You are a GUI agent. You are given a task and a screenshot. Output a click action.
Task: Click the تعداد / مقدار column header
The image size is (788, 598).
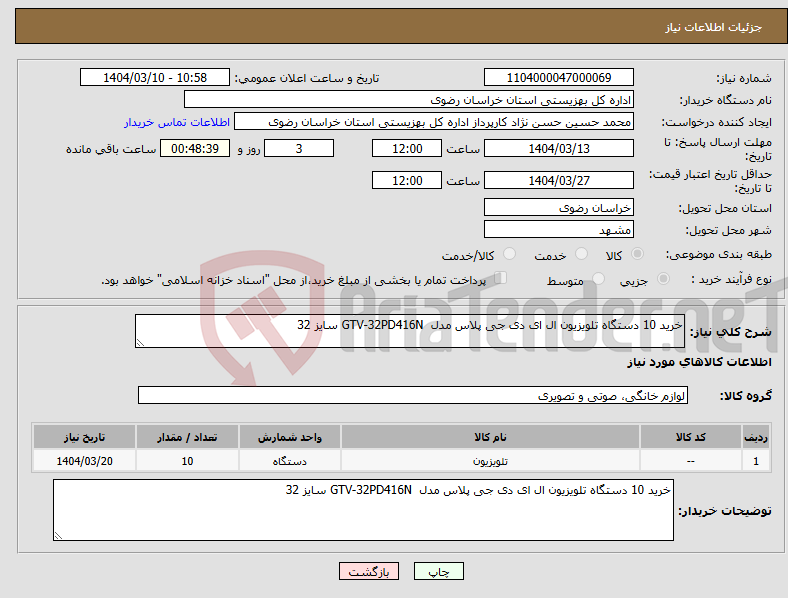(187, 437)
